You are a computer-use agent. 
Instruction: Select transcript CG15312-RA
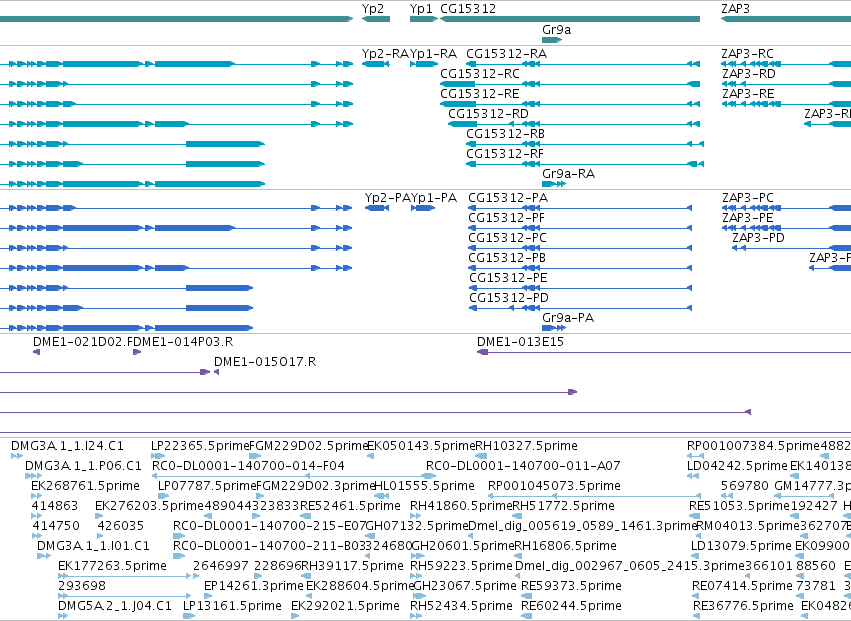[x=506, y=54]
